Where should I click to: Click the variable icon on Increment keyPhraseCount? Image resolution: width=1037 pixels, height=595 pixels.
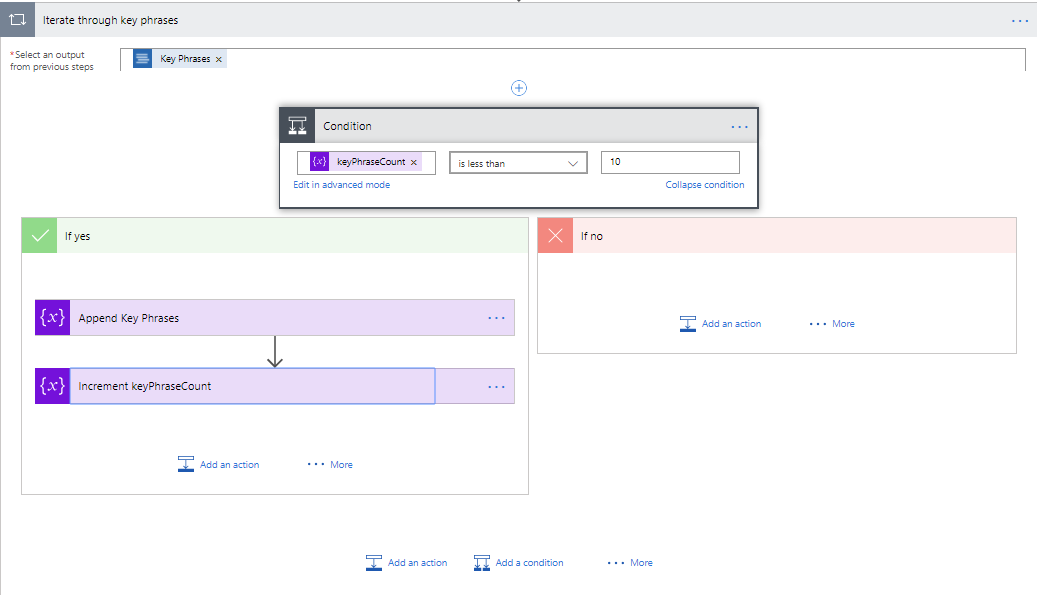[53, 386]
